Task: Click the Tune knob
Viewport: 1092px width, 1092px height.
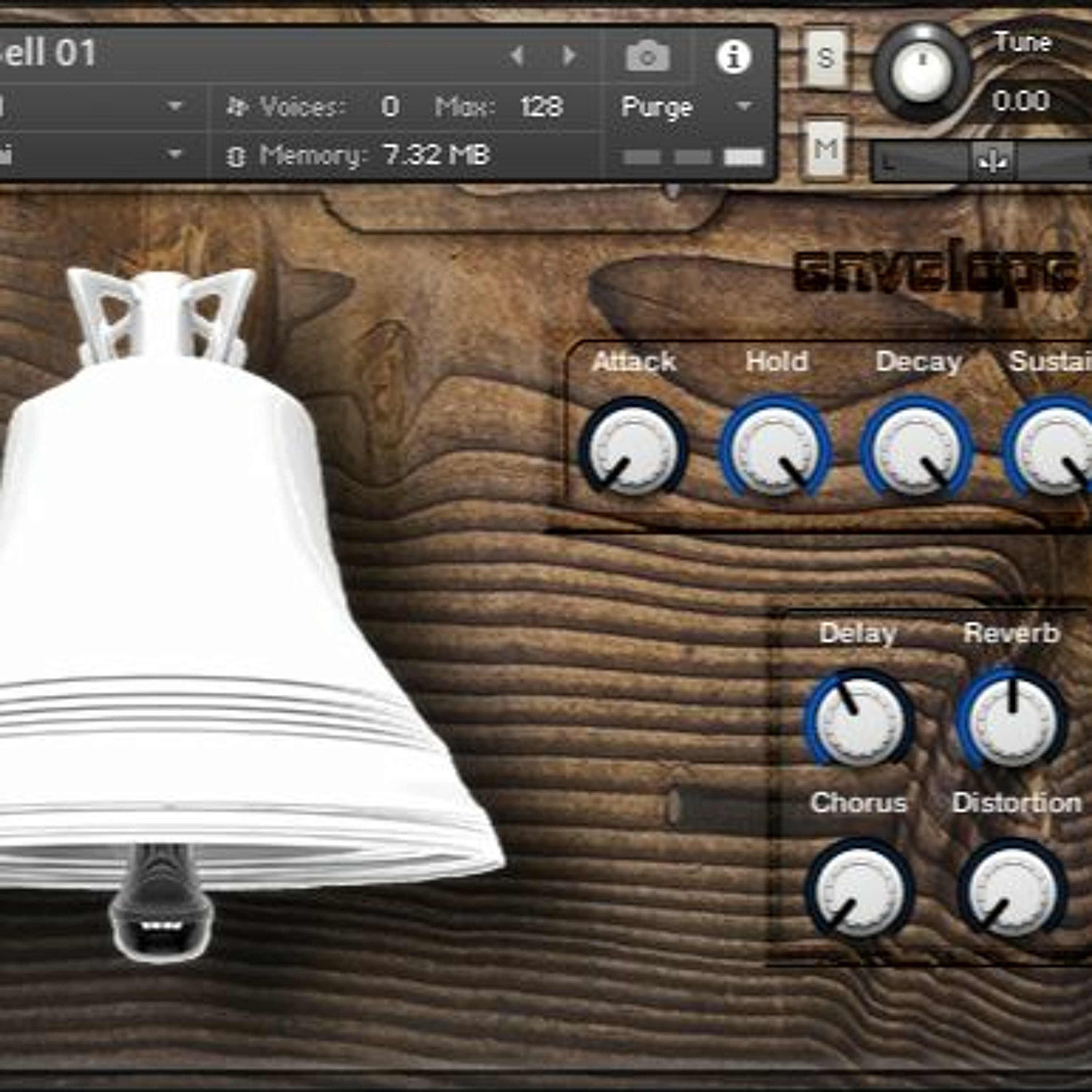Action: tap(922, 72)
